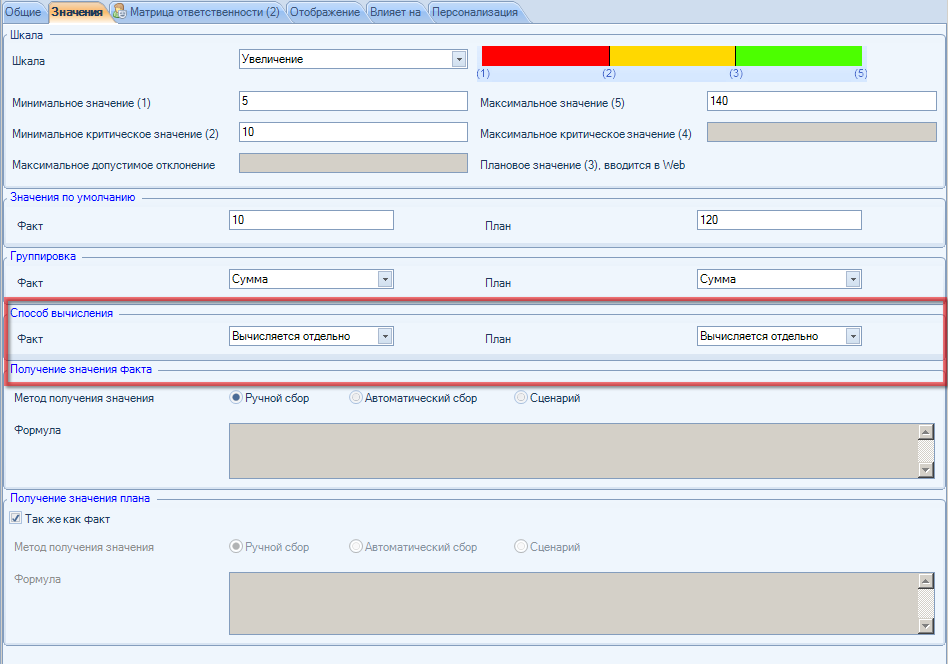948x664 pixels.
Task: Click the Матрица ответственности tab icon
Action: (x=120, y=12)
